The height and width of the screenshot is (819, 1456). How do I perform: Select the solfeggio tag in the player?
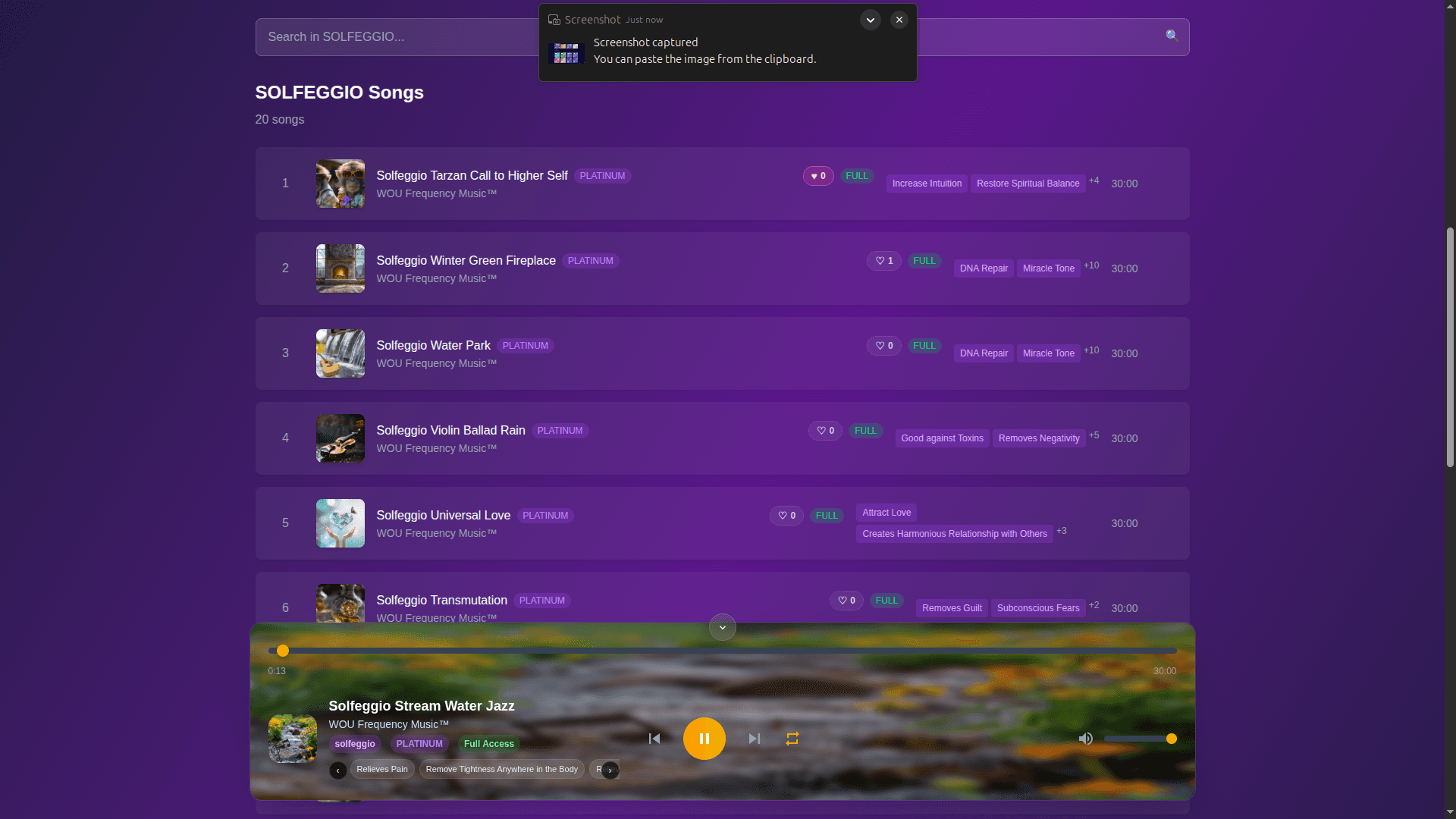coord(354,744)
